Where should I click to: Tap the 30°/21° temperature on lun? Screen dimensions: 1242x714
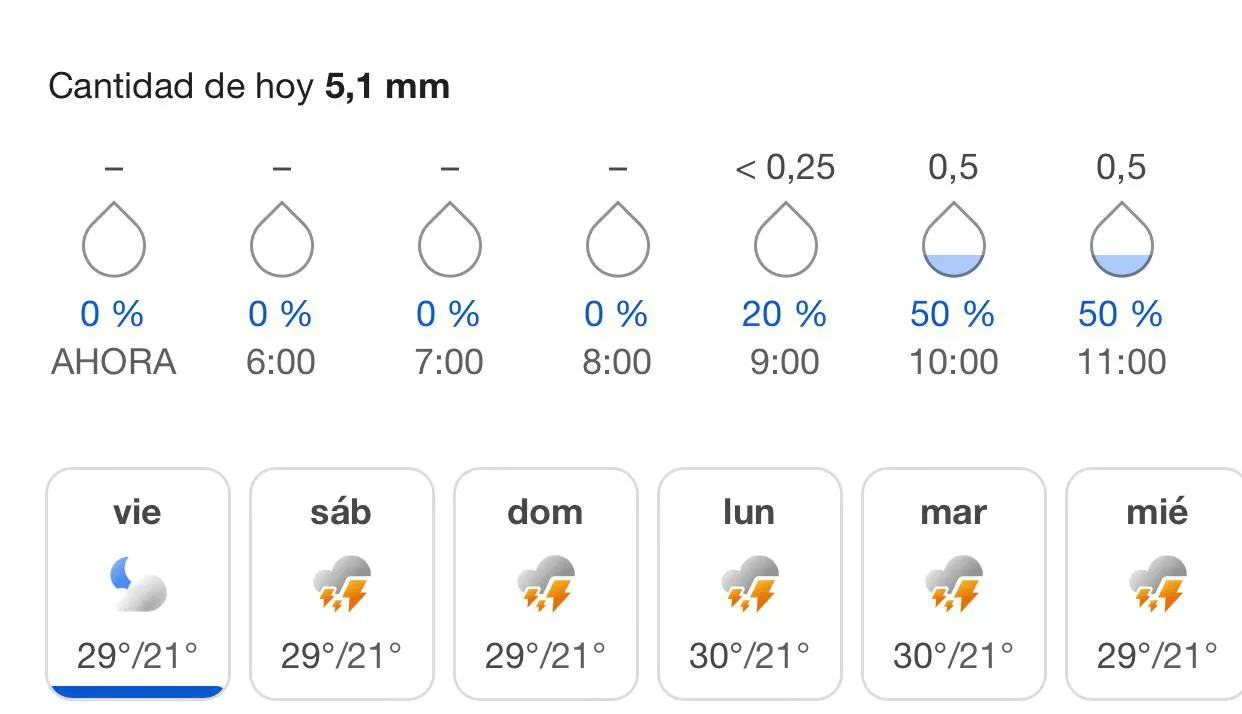click(749, 656)
